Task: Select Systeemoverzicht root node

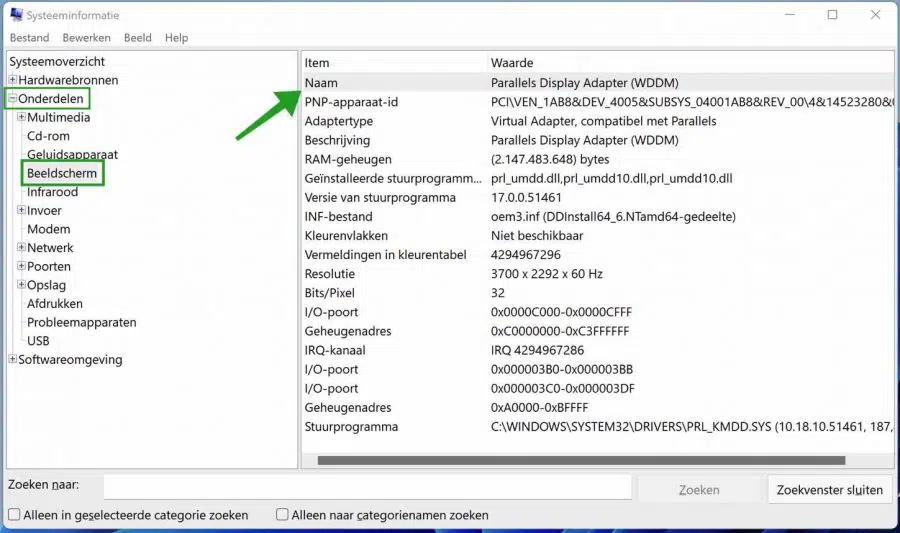Action: click(57, 61)
